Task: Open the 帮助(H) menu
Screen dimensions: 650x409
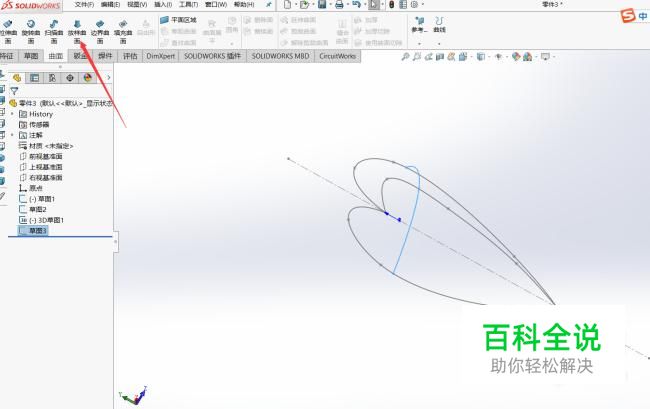Action: tap(244, 5)
